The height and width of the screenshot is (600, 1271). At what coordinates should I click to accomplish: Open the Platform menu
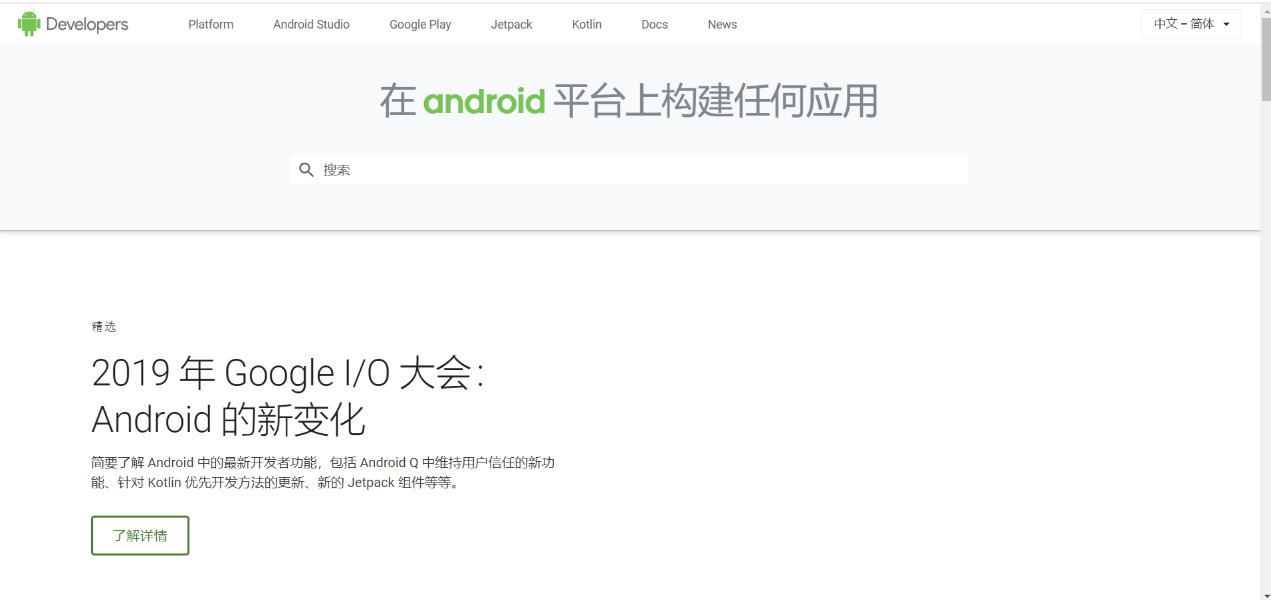tap(210, 24)
